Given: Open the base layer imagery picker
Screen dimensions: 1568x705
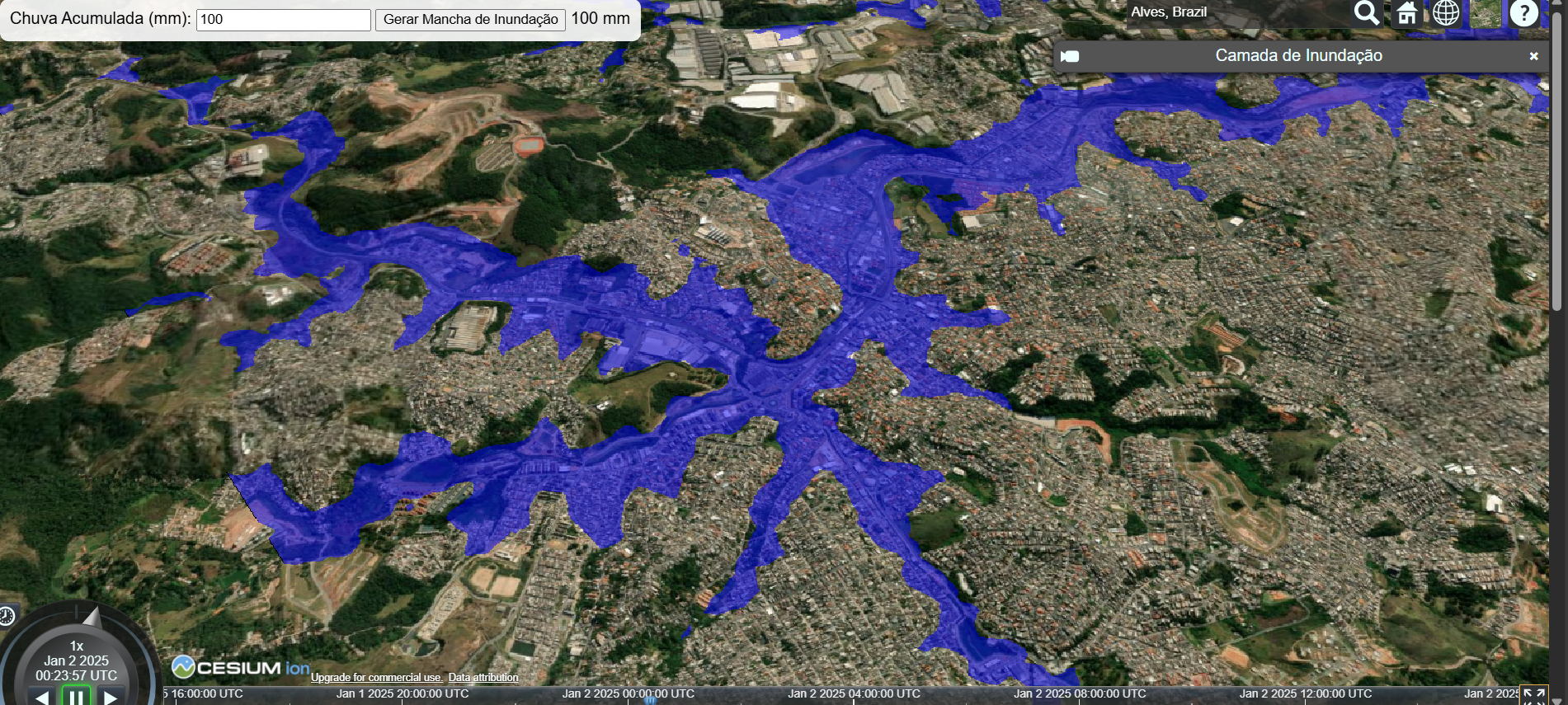Looking at the screenshot, I should click(x=1486, y=13).
